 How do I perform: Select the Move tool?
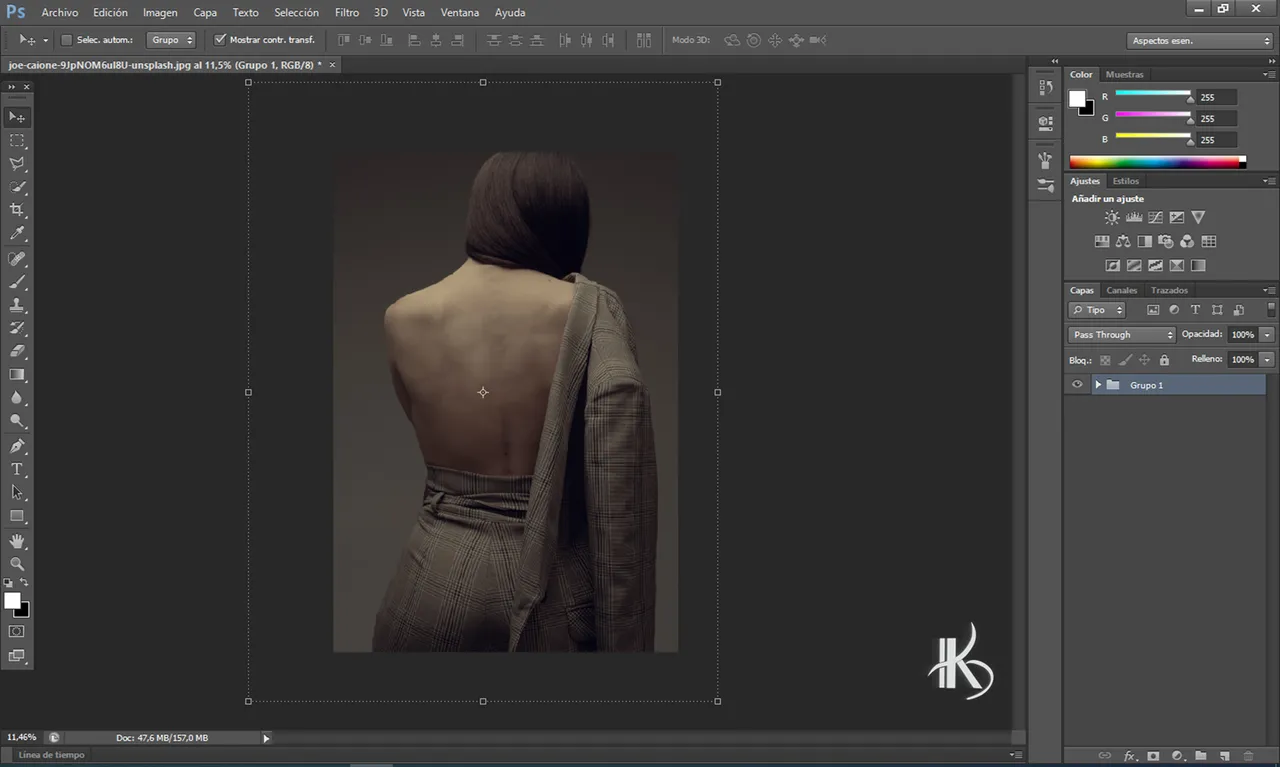[x=17, y=117]
